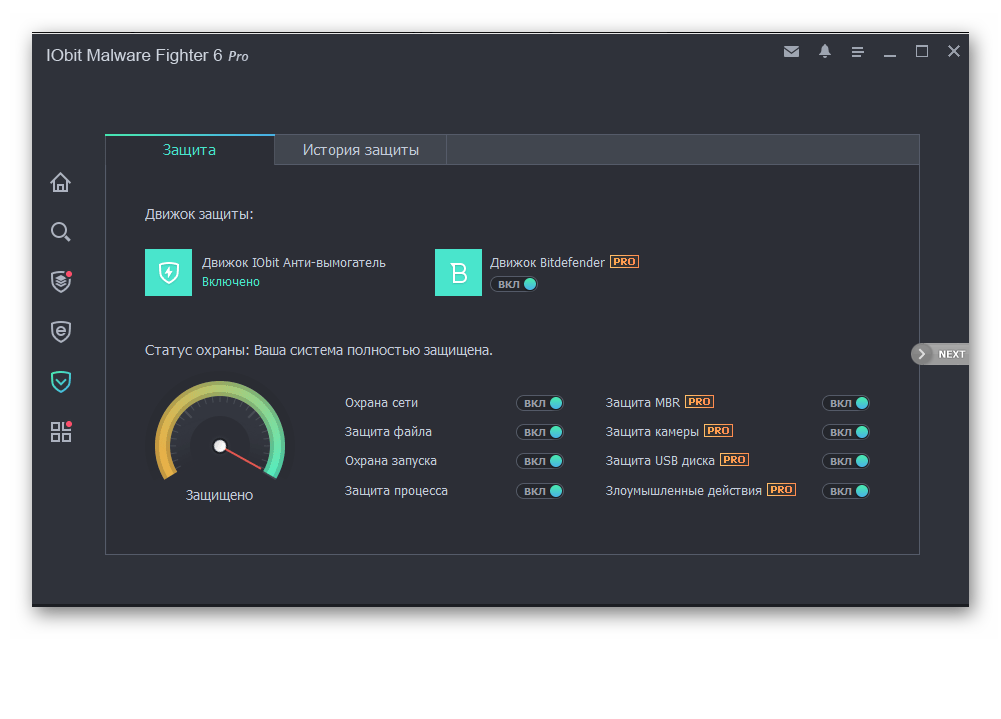Toggle the Защита MBR switch

846,403
